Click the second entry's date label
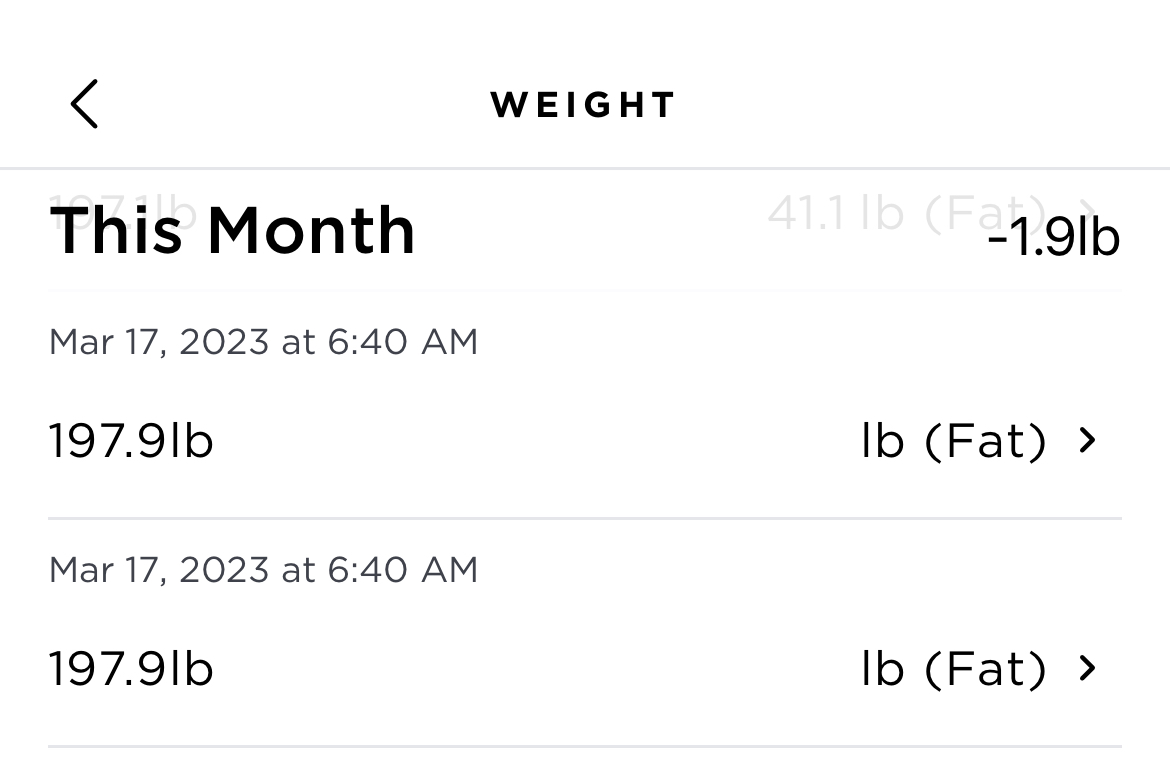This screenshot has width=1170, height=763. coord(263,570)
